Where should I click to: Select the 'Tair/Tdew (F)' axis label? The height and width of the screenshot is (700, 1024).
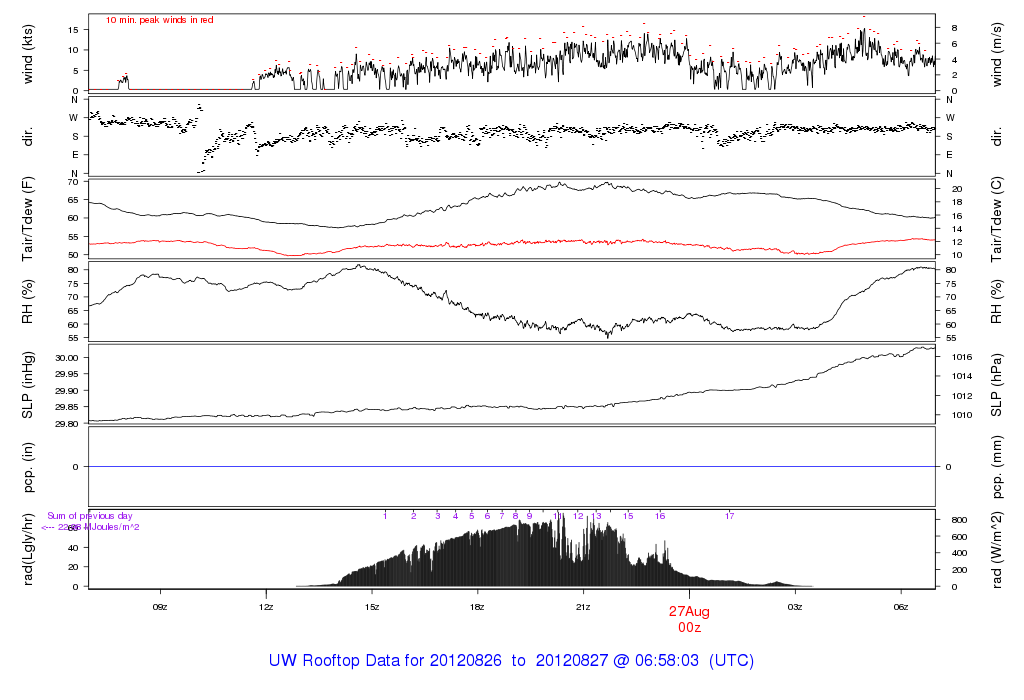28,219
